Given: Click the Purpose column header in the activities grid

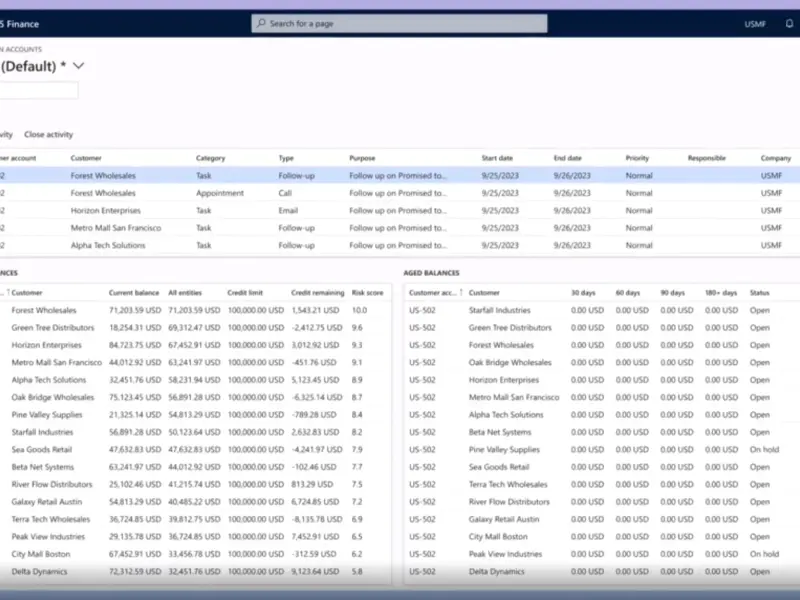Looking at the screenshot, I should click(362, 158).
